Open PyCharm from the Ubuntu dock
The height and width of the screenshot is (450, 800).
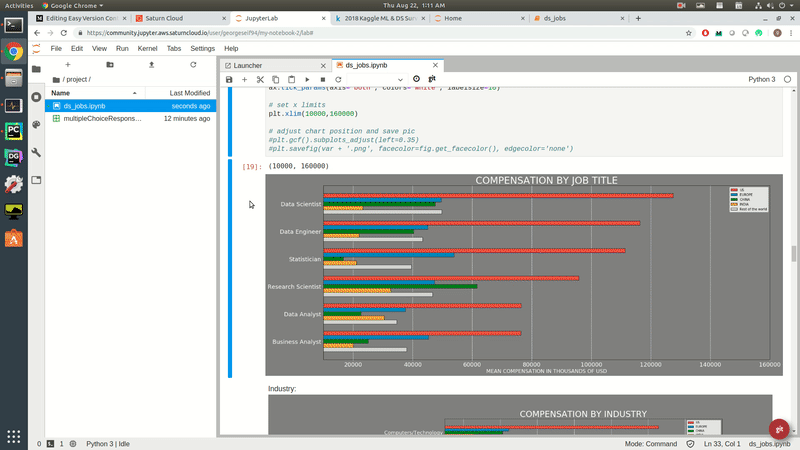click(14, 131)
